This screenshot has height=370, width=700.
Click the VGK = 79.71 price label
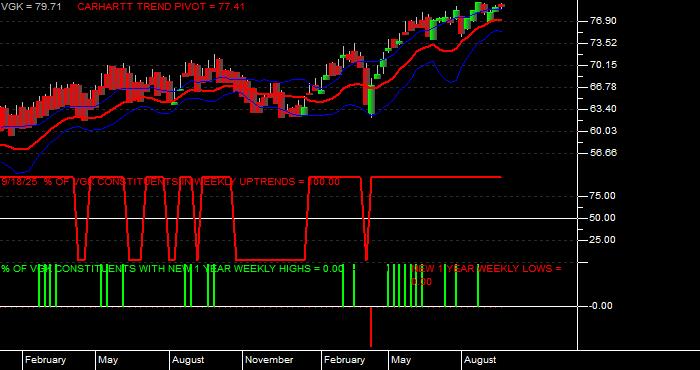(31, 7)
